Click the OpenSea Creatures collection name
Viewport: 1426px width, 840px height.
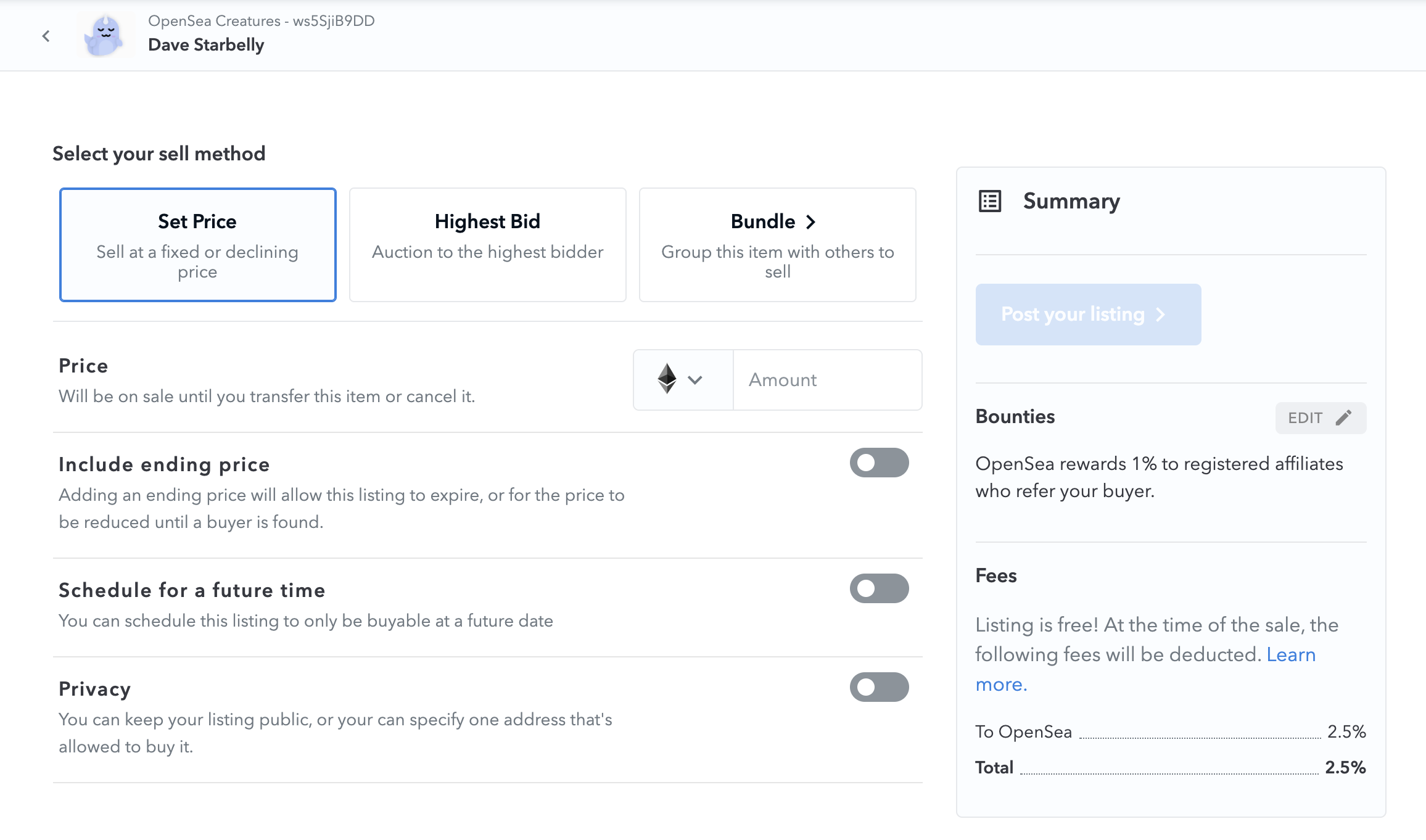click(213, 21)
